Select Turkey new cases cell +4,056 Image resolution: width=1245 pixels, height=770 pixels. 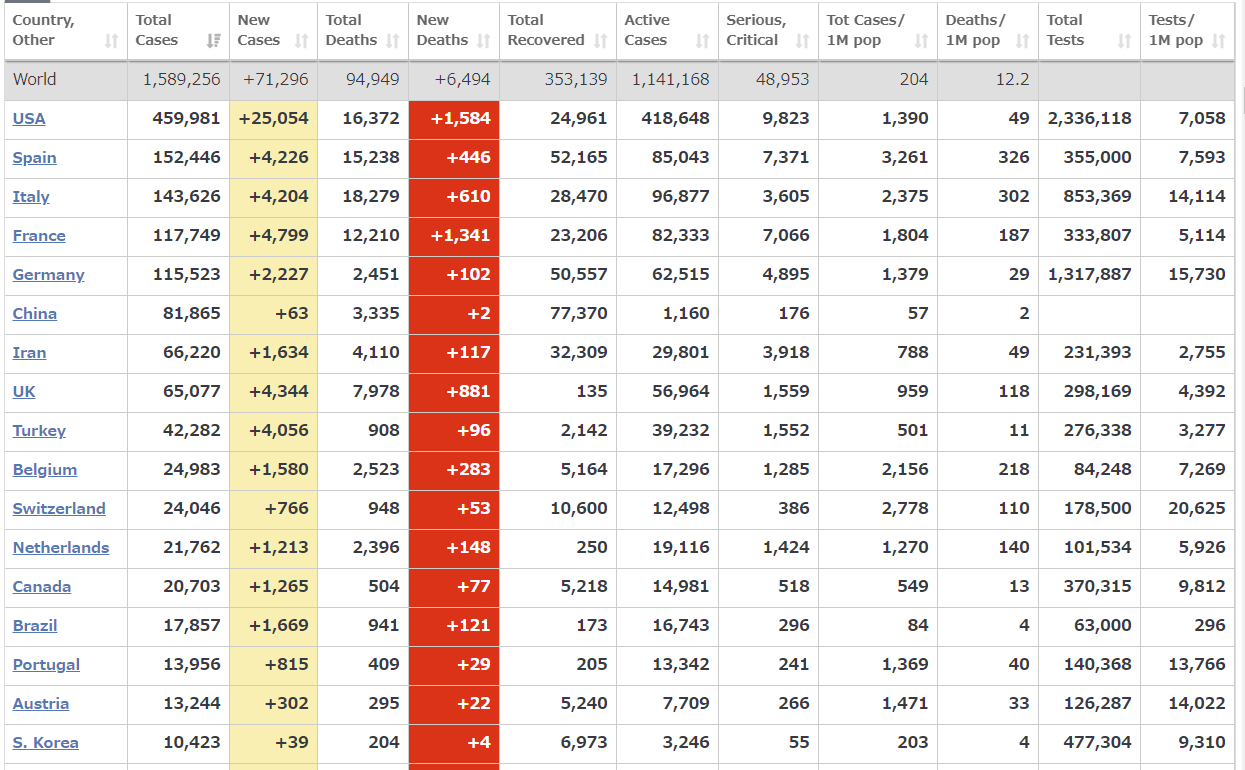pos(274,430)
